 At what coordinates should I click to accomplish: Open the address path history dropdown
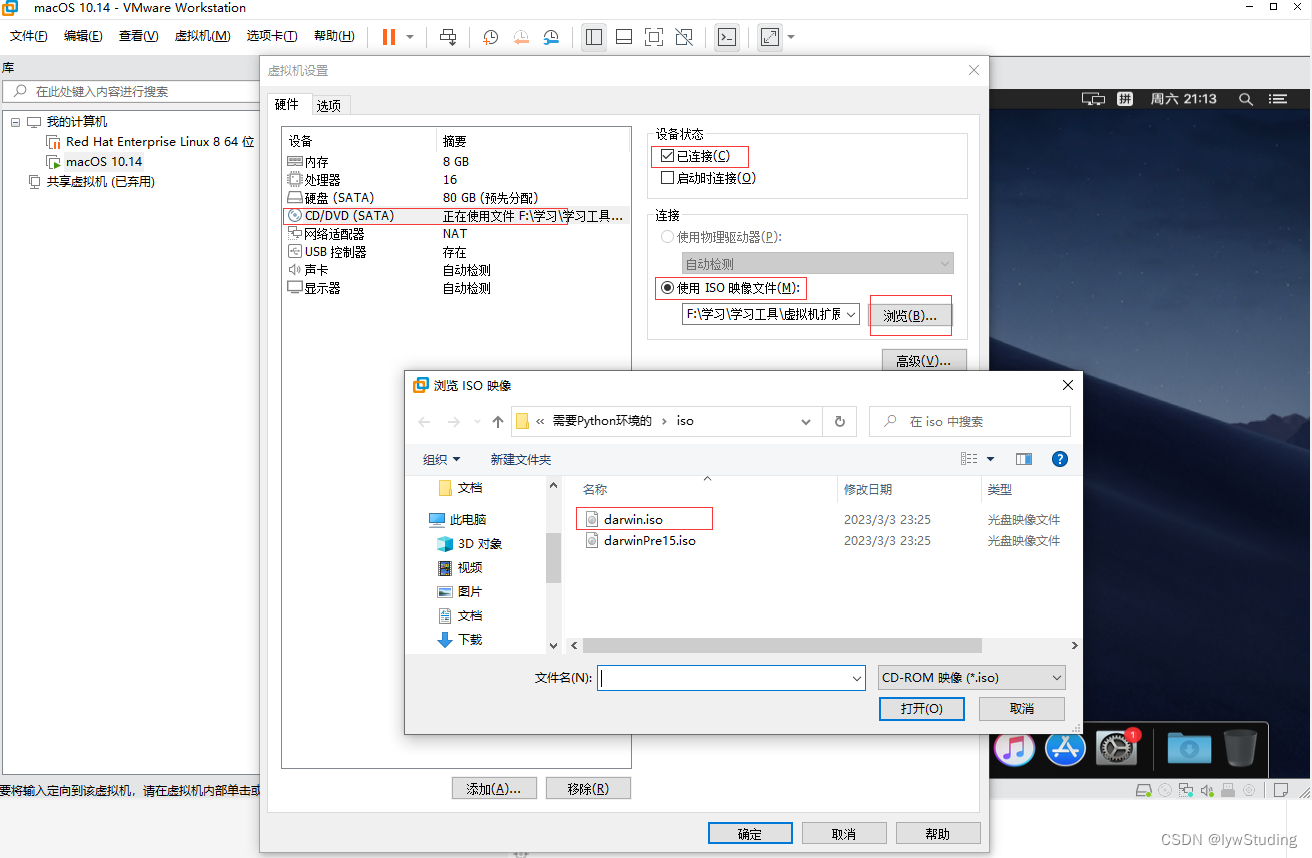pos(806,422)
